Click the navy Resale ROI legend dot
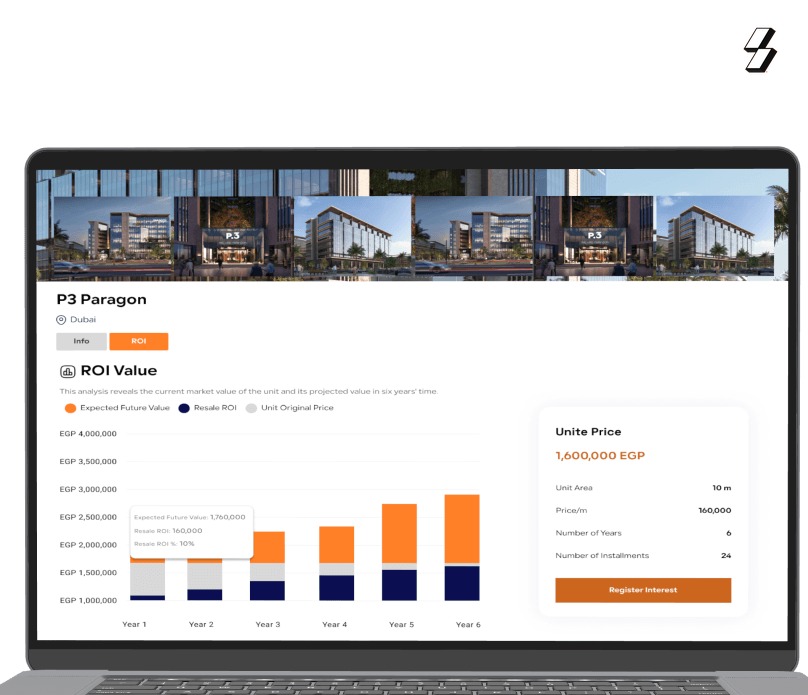Image resolution: width=808 pixels, height=695 pixels. 184,408
